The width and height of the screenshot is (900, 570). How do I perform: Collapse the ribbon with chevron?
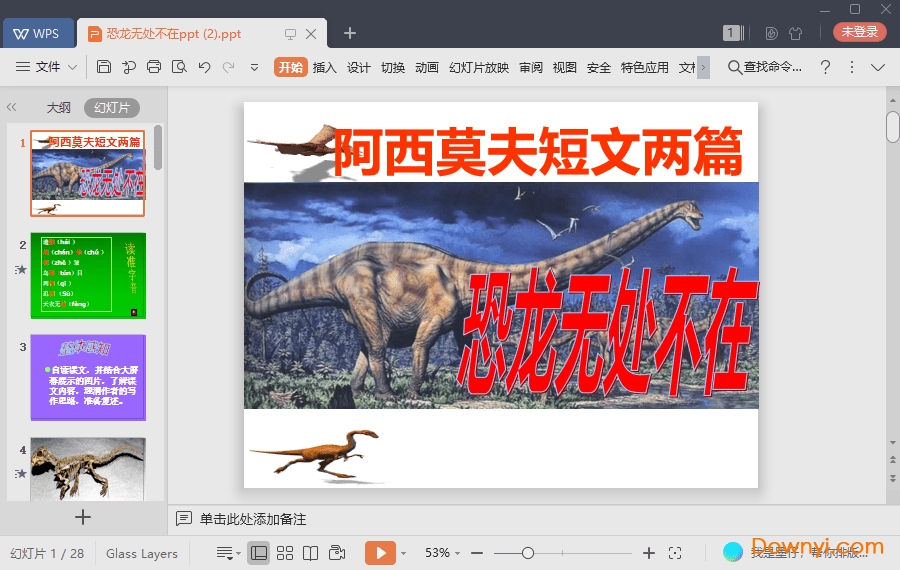(878, 68)
